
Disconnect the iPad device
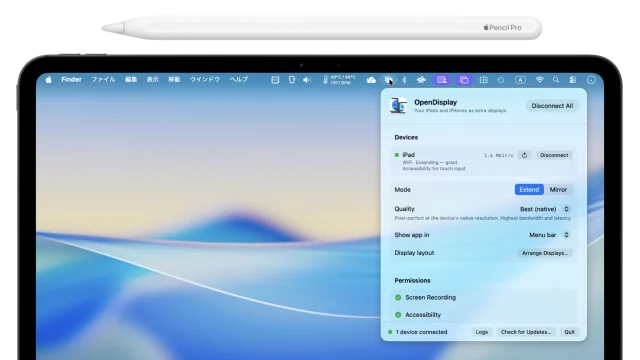[554, 155]
